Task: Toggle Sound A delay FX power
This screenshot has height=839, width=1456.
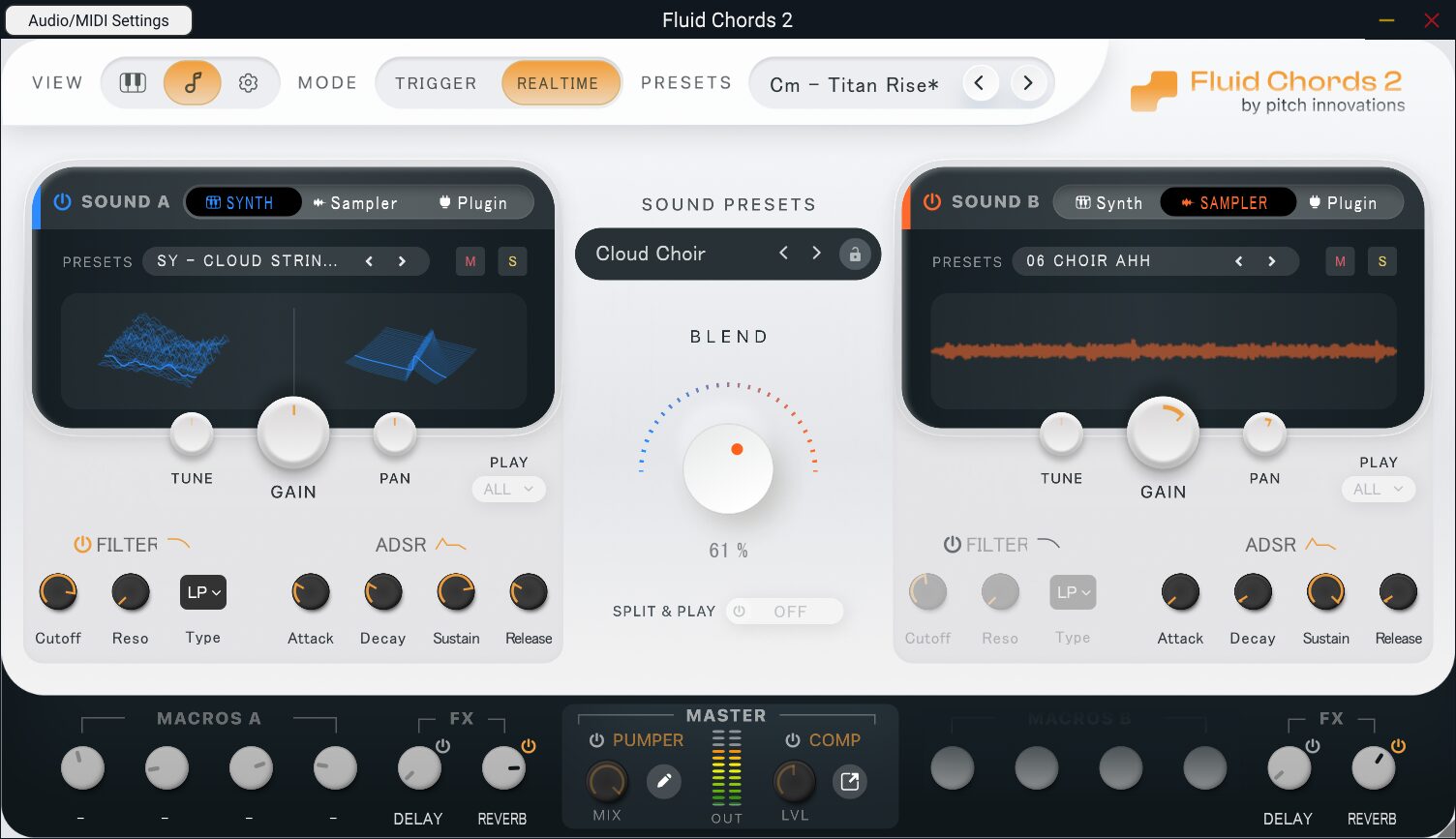Action: click(x=442, y=746)
